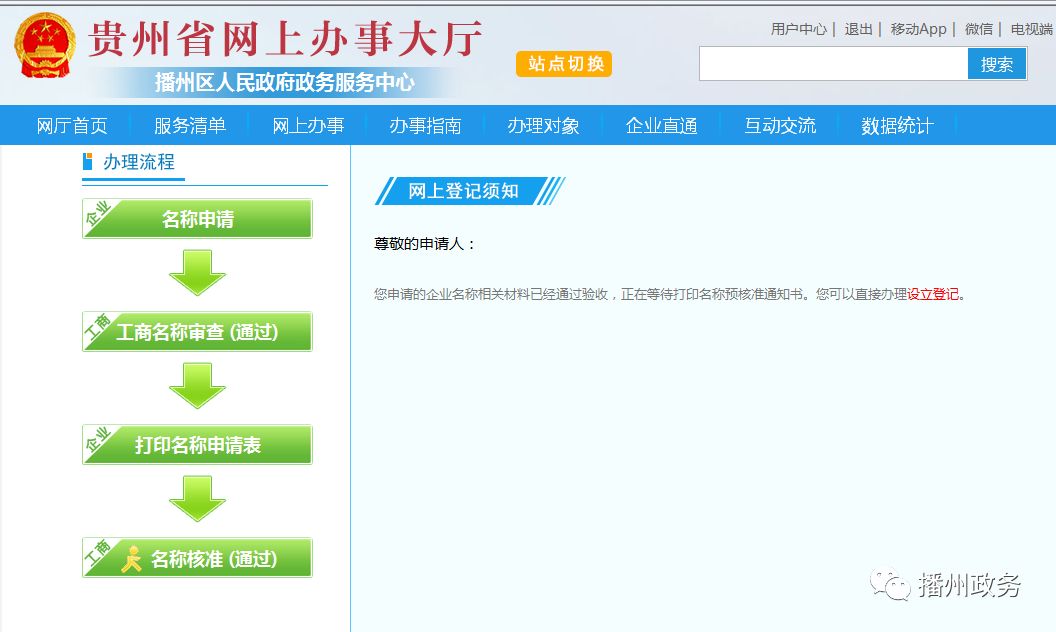
Task: Select the 网上办事 navigation tab
Action: [308, 126]
